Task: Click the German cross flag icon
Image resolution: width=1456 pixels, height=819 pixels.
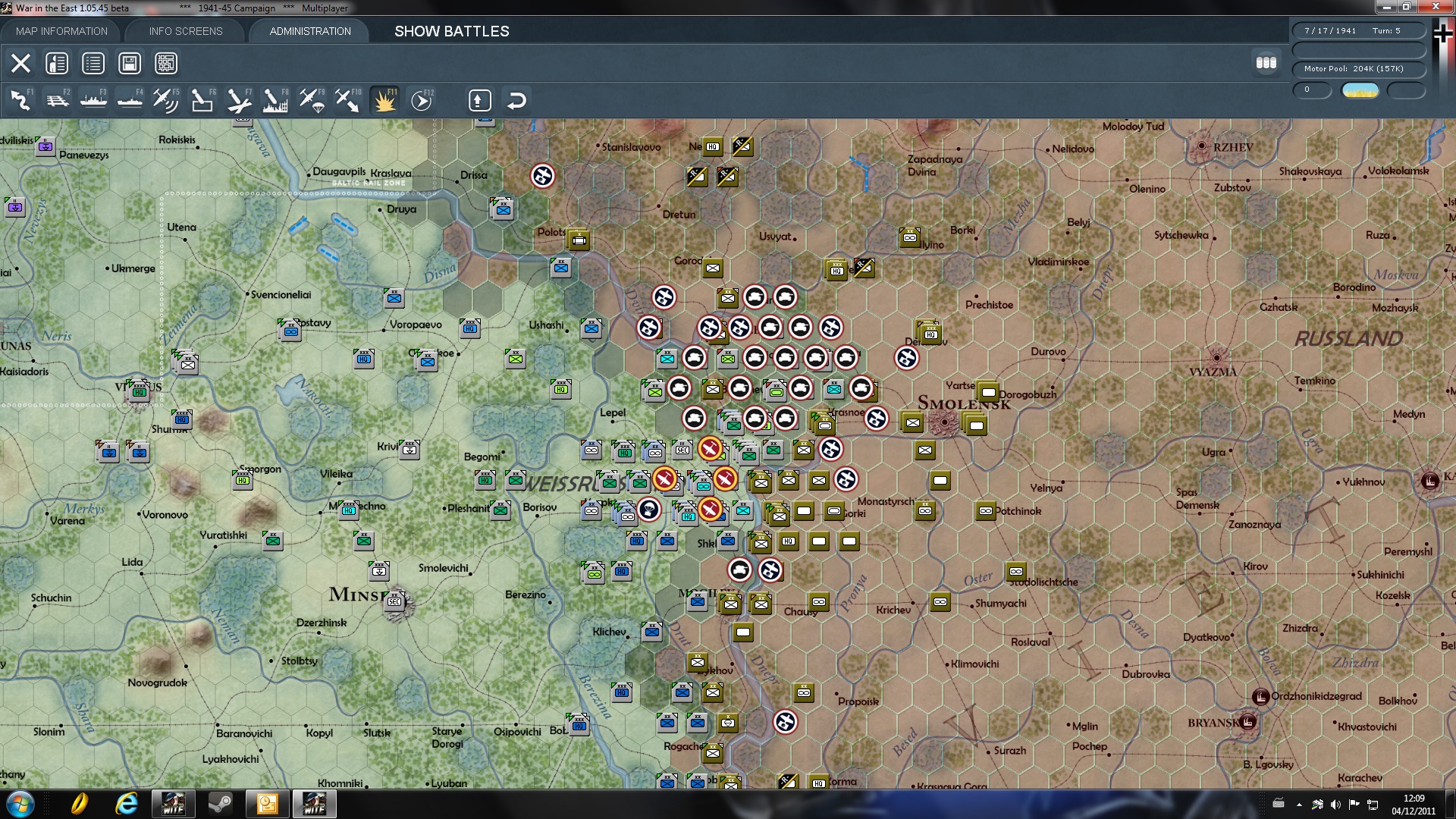Action: (x=1443, y=34)
